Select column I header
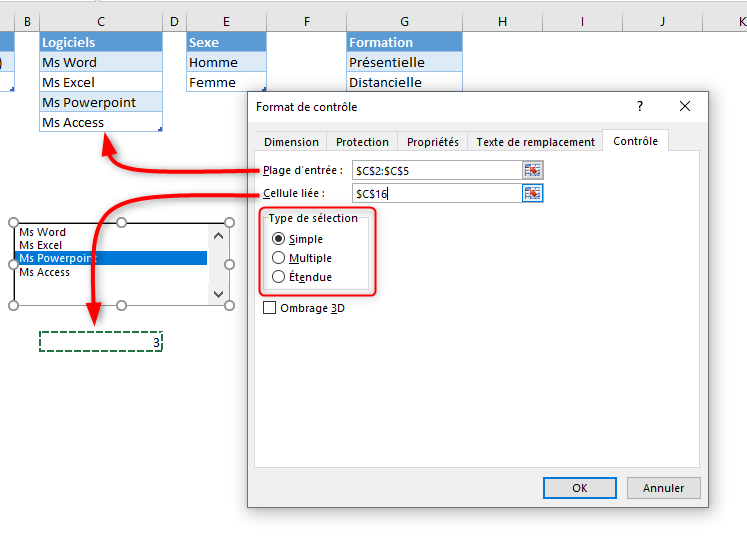747x543 pixels. 582,21
